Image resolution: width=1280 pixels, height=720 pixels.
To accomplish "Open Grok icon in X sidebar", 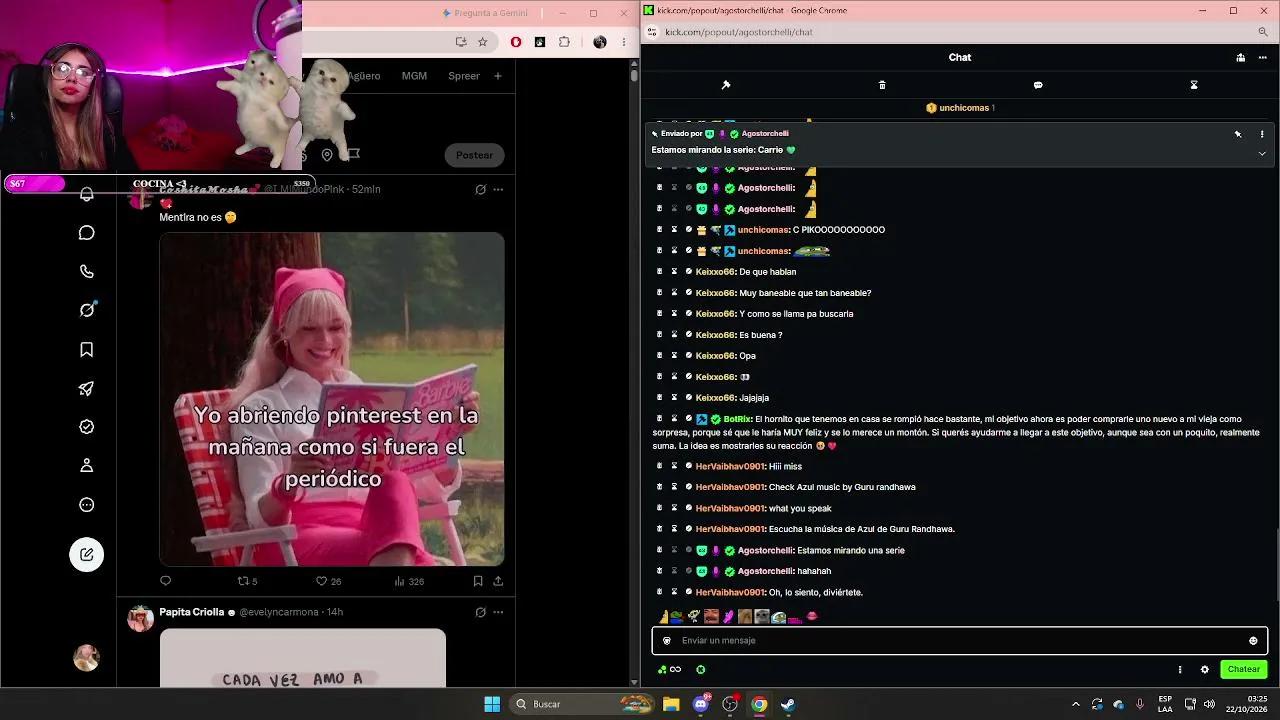I will (87, 310).
